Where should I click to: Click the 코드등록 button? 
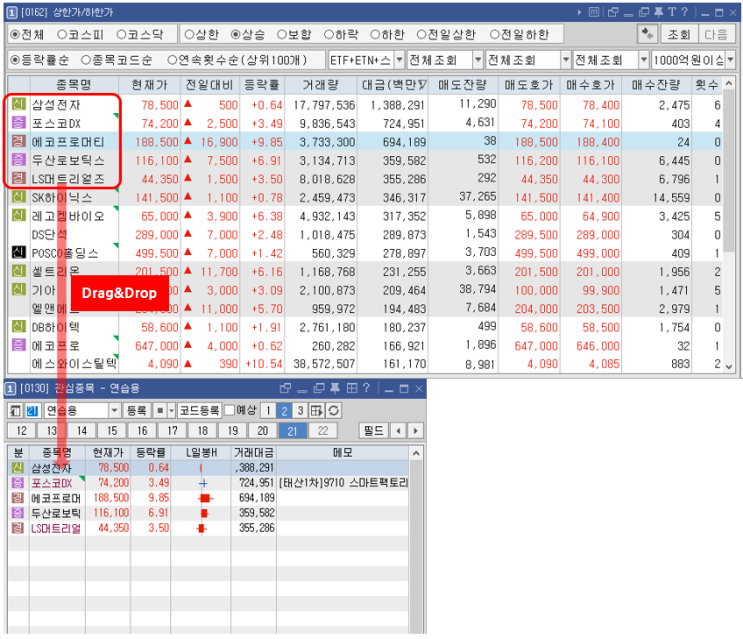[199, 410]
